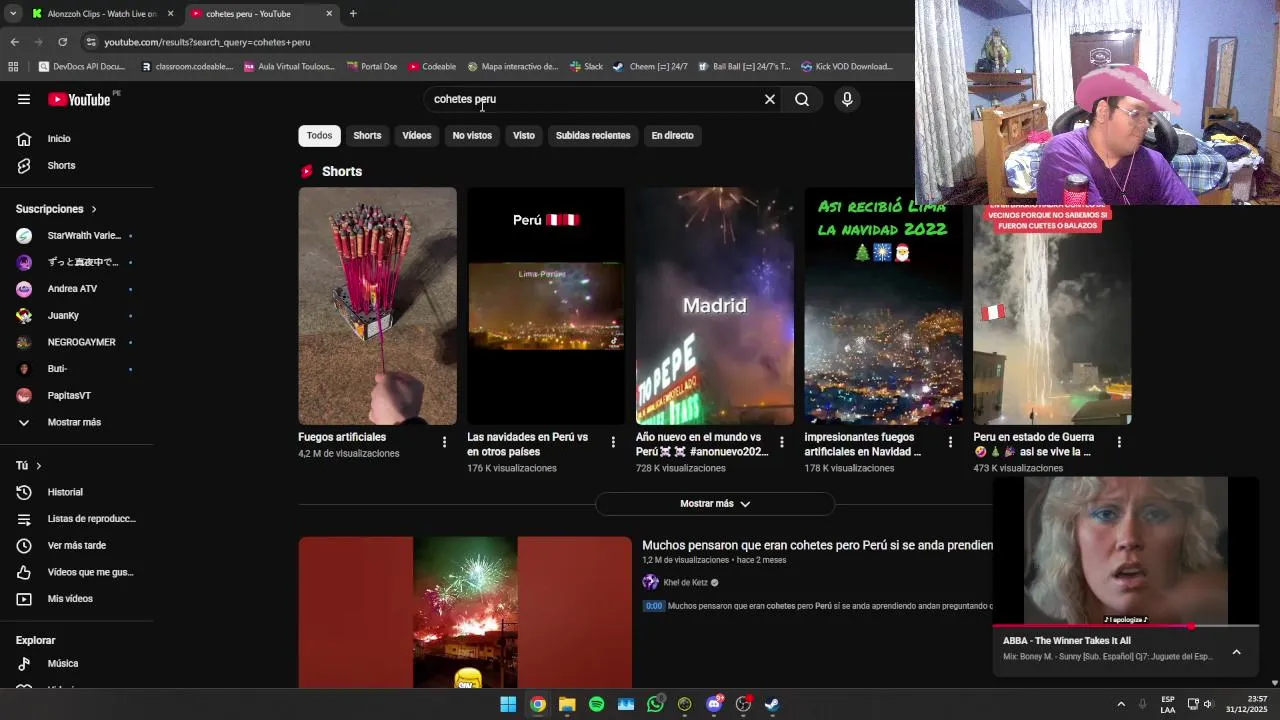
Task: Select the Todos filter chip
Action: pyautogui.click(x=320, y=135)
